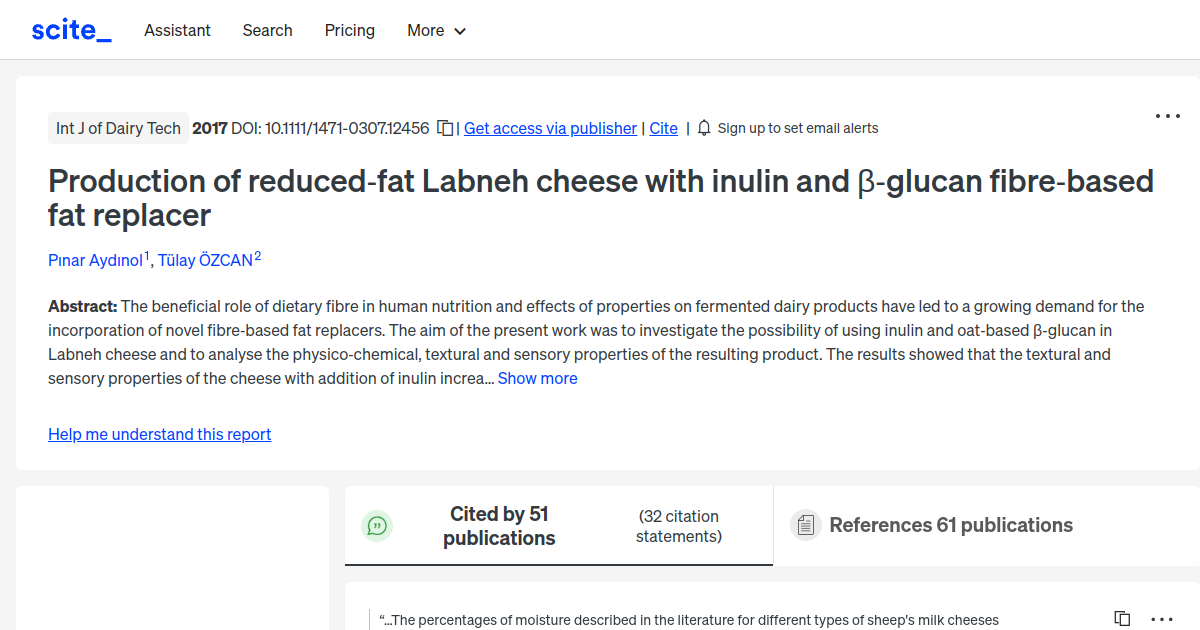This screenshot has width=1200, height=630.
Task: Open the Pricing page
Action: pos(349,30)
